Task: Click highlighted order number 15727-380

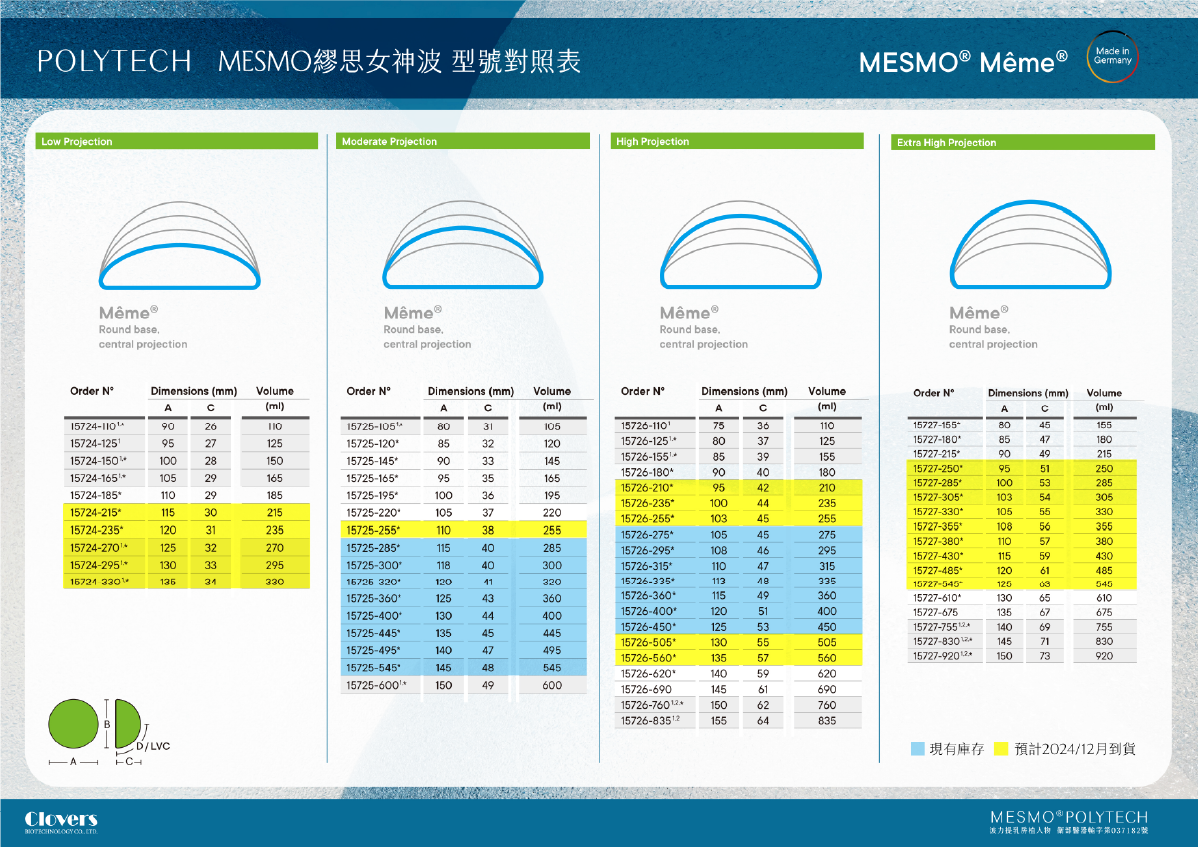Action: [x=937, y=541]
